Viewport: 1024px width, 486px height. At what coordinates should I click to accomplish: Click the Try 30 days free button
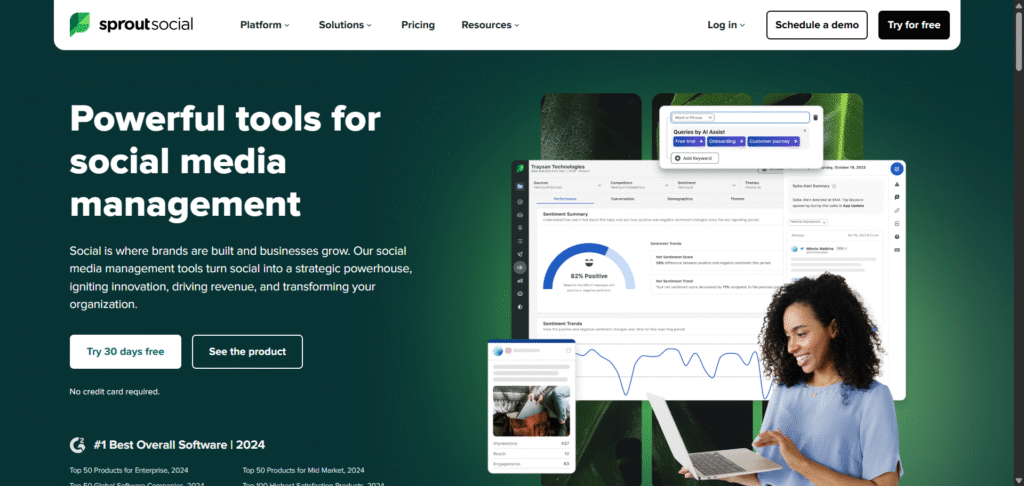point(125,352)
